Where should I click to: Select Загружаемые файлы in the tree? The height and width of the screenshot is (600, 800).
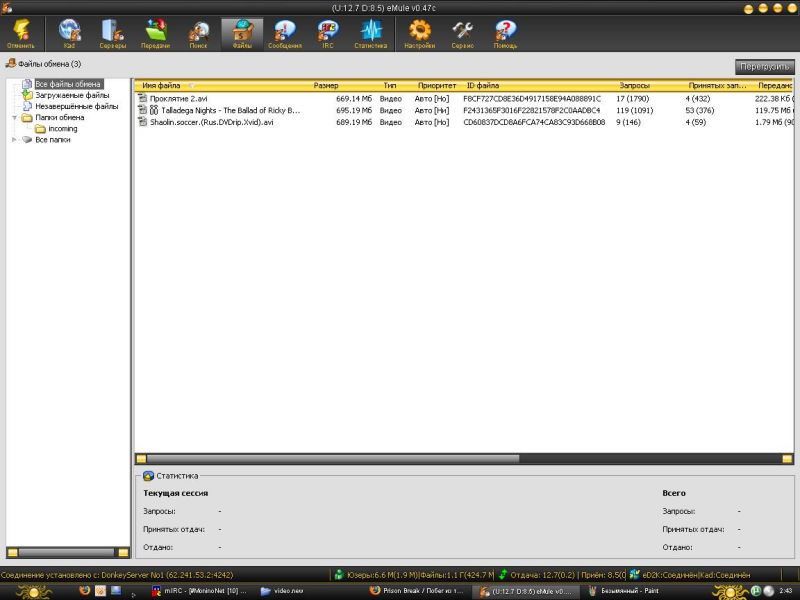(72, 95)
